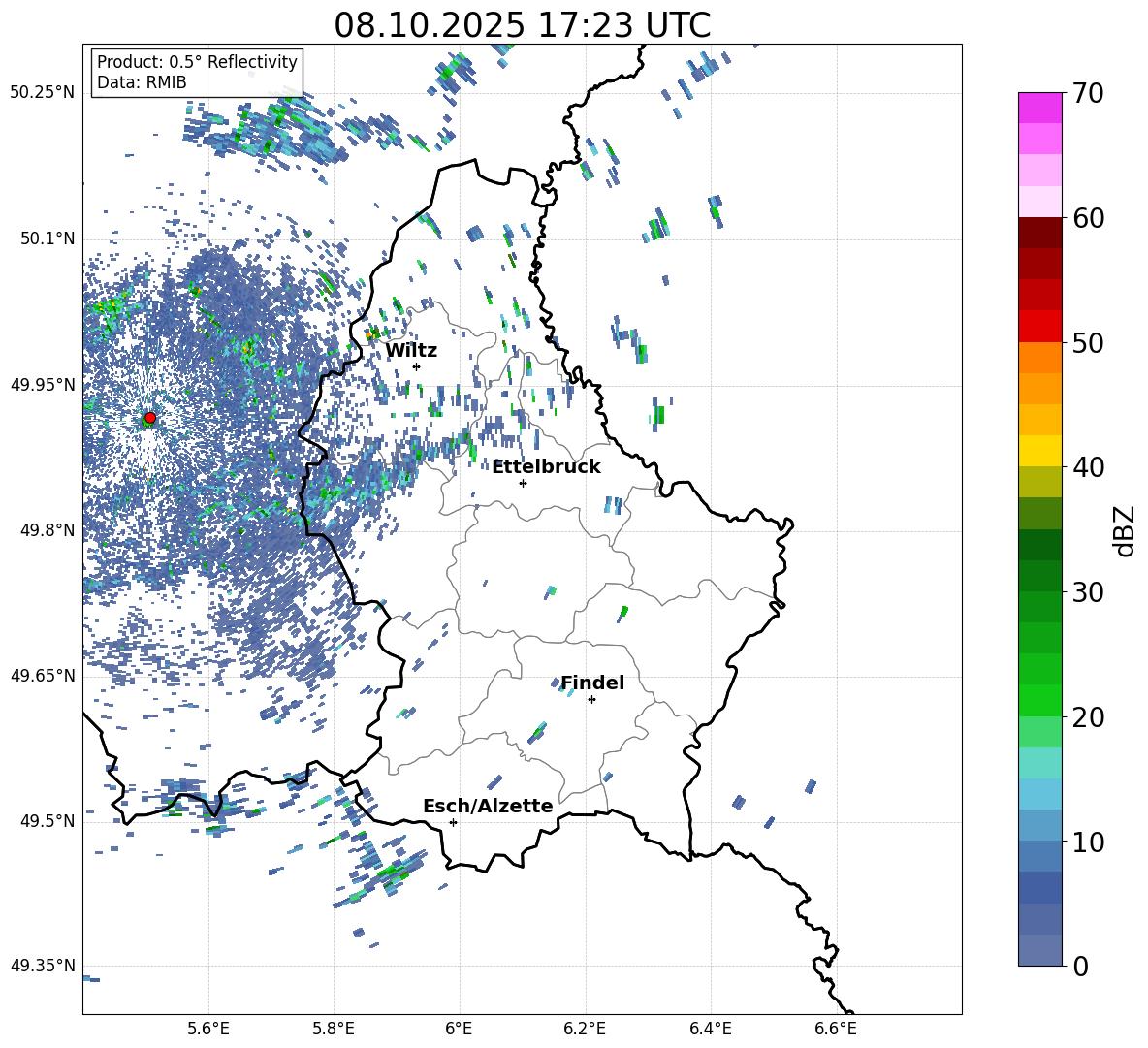The image size is (1148, 1048).
Task: Pick the magenta swatch at top of colorbar
Action: point(1040,108)
